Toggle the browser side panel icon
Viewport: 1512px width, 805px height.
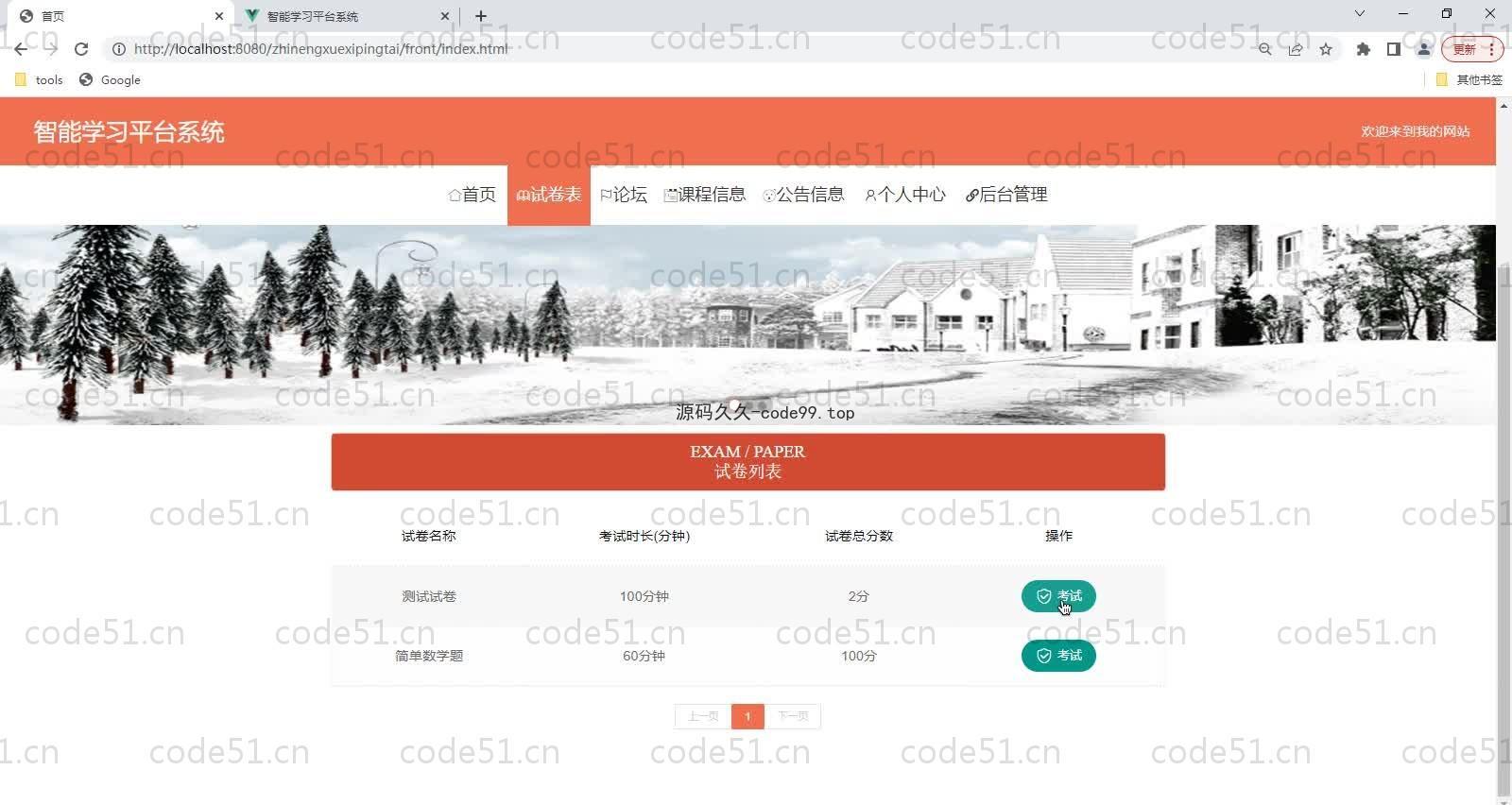(1393, 49)
